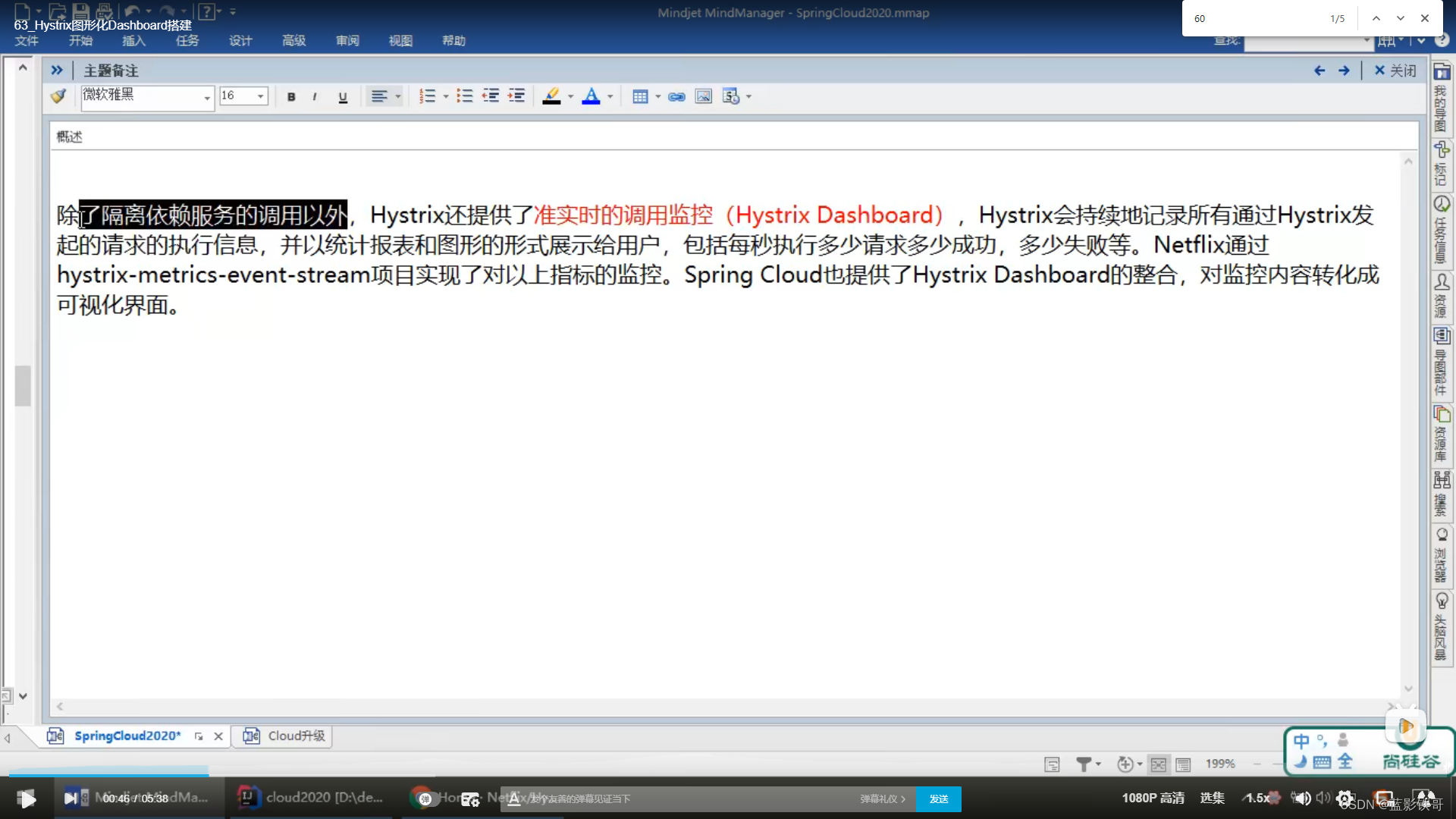Open the font size 16 dropdown
Screen dimensions: 1456x819
(260, 96)
